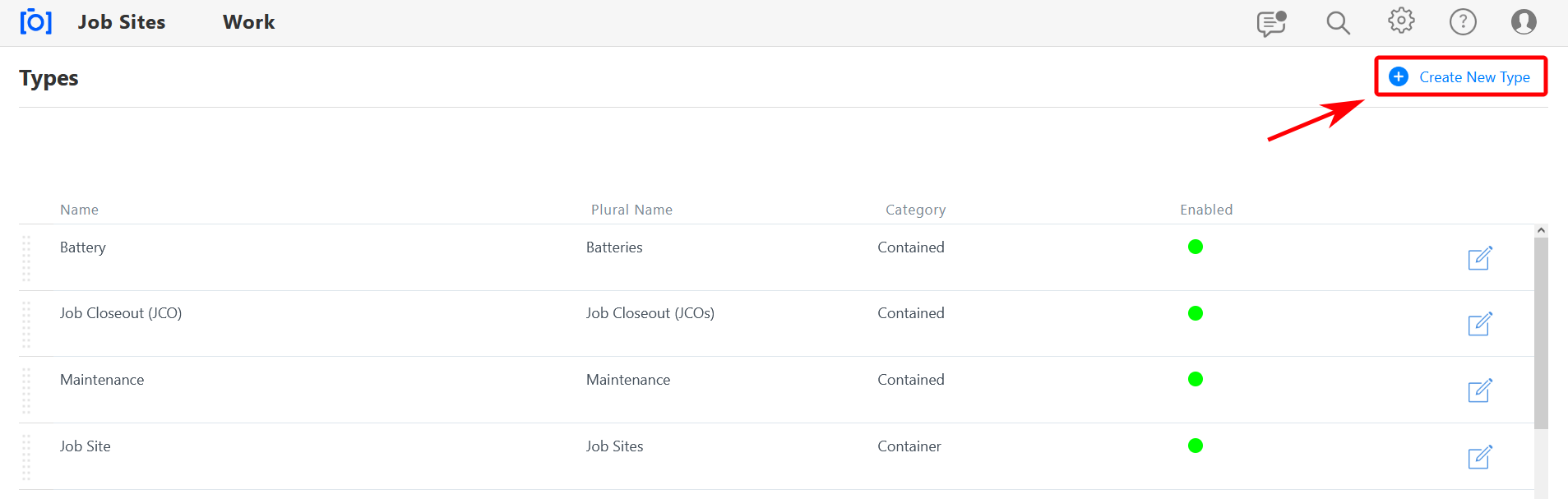Viewport: 1568px width, 499px height.
Task: Open the user profile icon
Action: pos(1524,22)
